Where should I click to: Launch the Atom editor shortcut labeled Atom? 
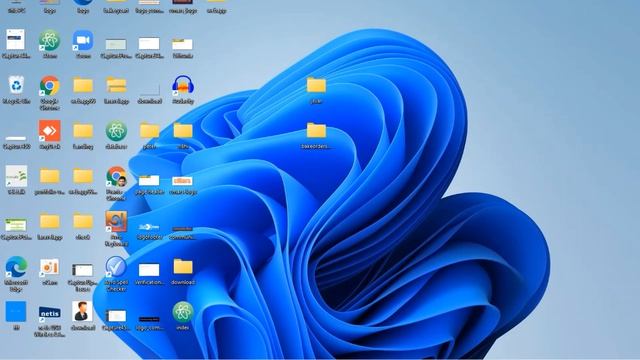(x=49, y=40)
